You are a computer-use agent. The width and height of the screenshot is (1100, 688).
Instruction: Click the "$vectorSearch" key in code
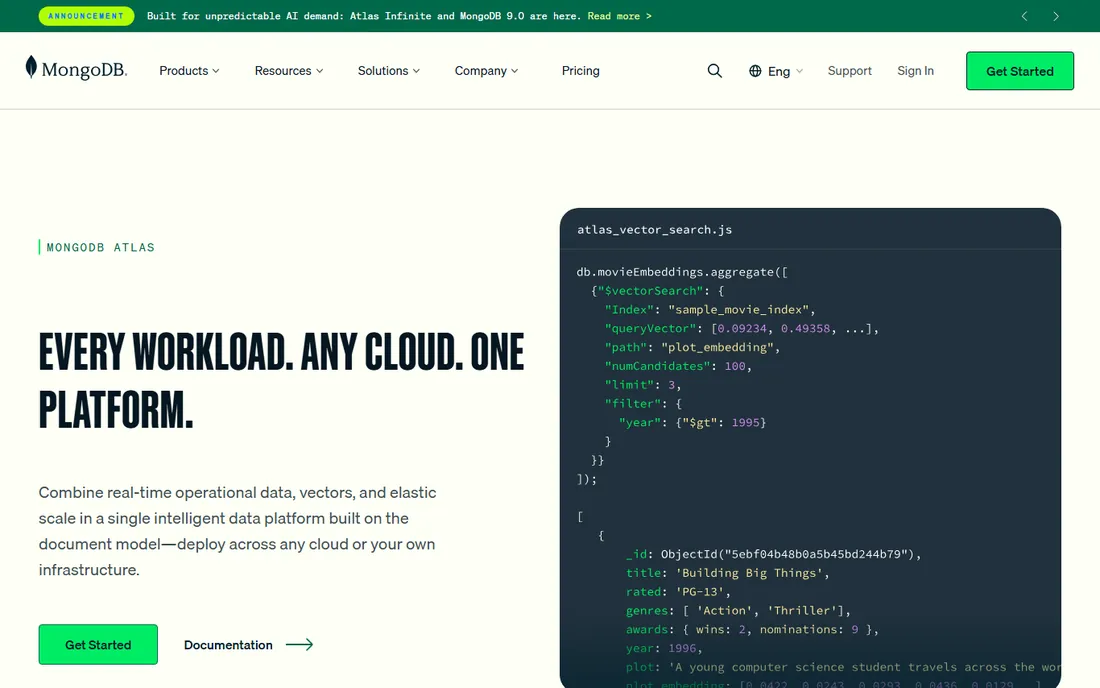pyautogui.click(x=650, y=291)
